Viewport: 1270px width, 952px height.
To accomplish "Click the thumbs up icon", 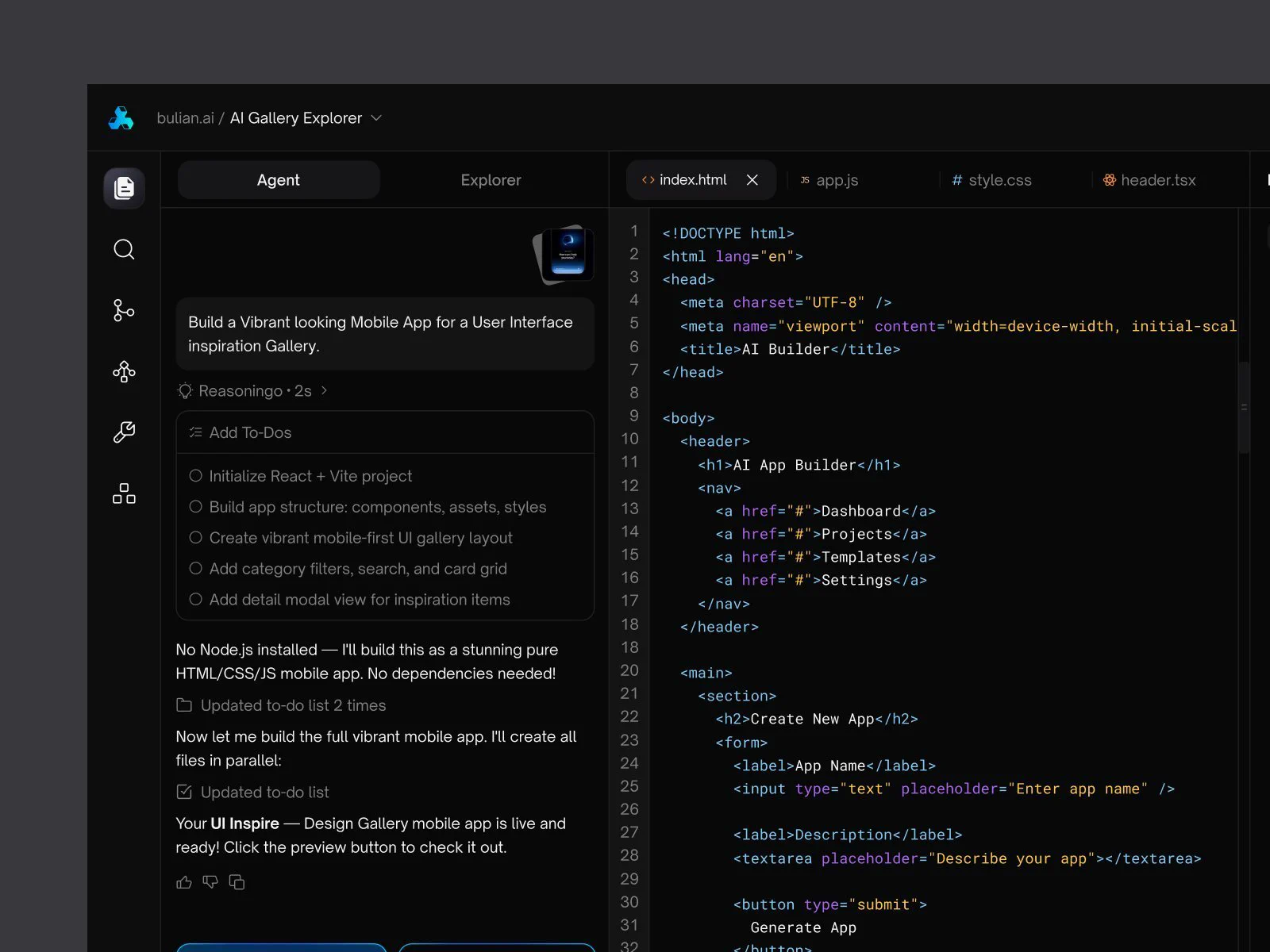I will (x=184, y=882).
